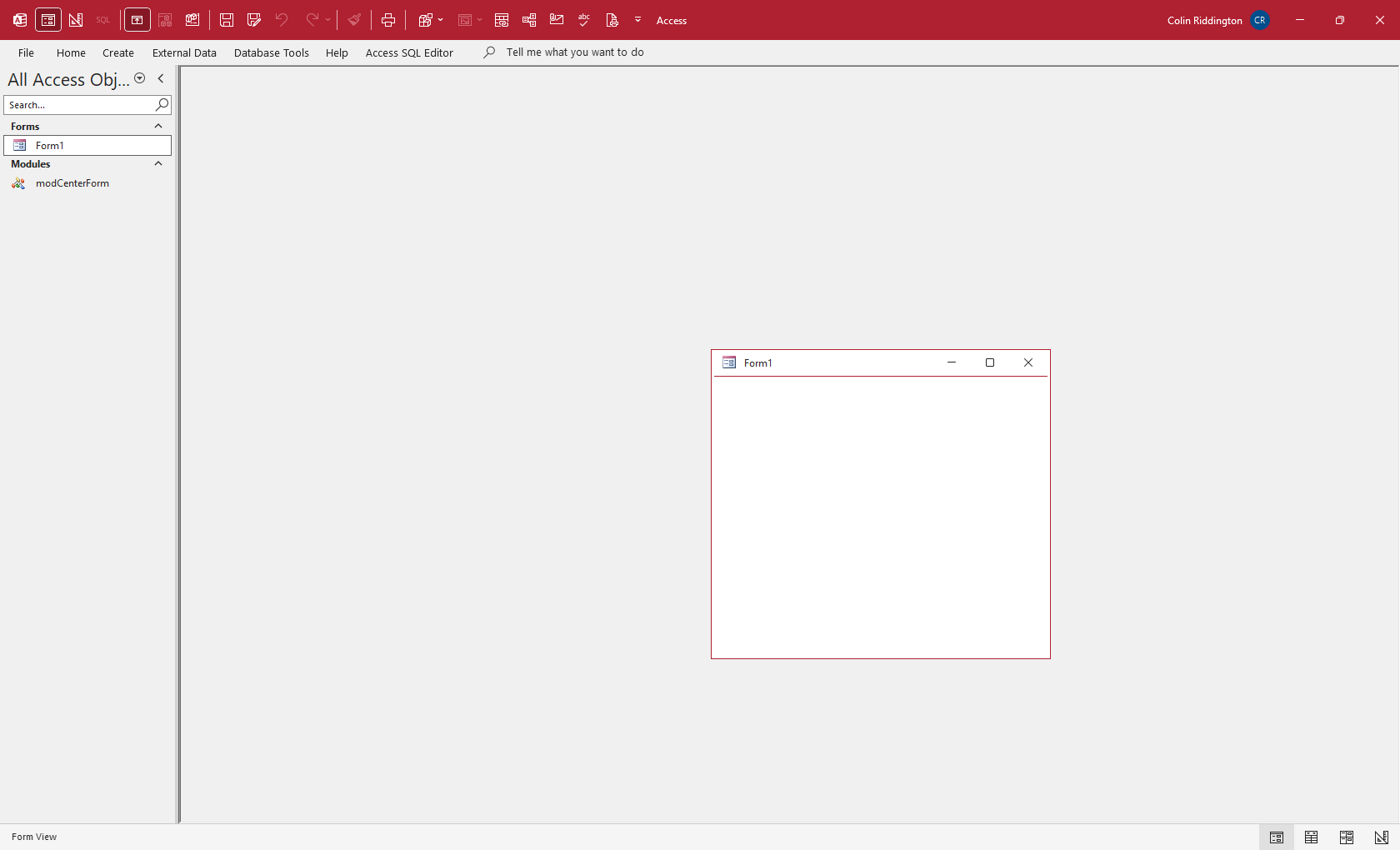Click the magnifier icon beside Tell me

pyautogui.click(x=489, y=52)
